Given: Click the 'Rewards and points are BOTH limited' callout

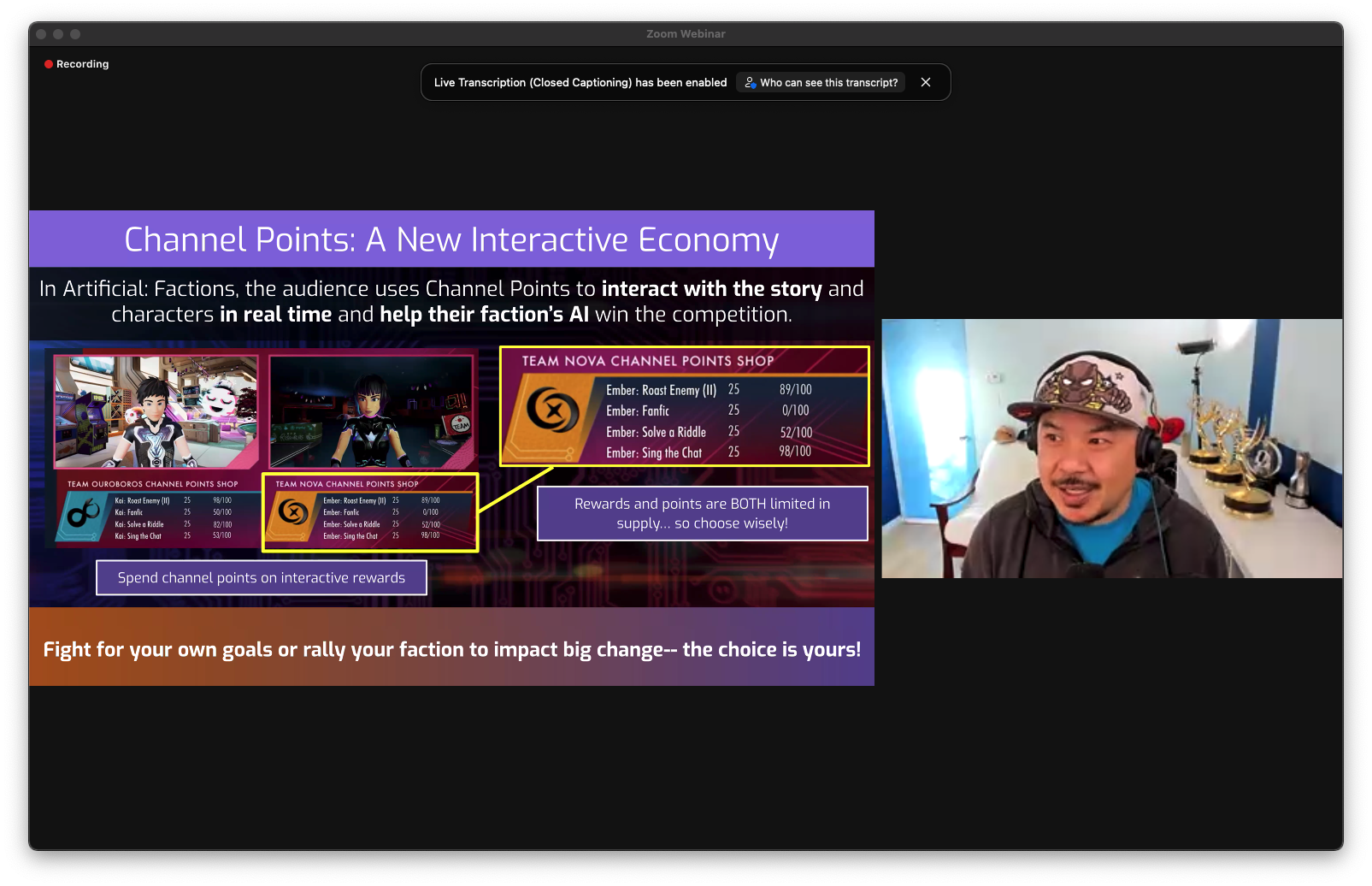Looking at the screenshot, I should click(702, 513).
